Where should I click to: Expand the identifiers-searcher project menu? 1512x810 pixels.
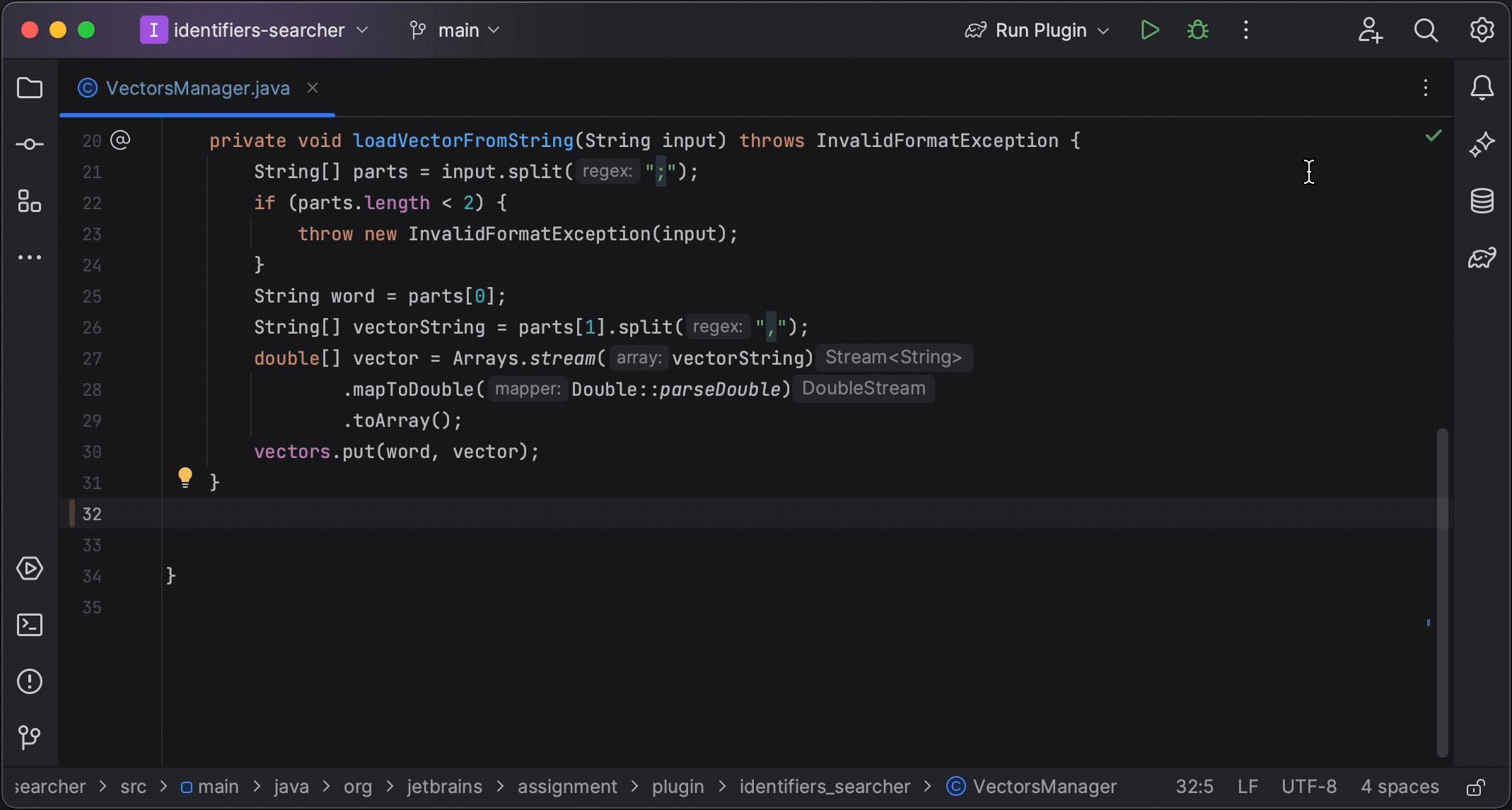pyautogui.click(x=256, y=30)
